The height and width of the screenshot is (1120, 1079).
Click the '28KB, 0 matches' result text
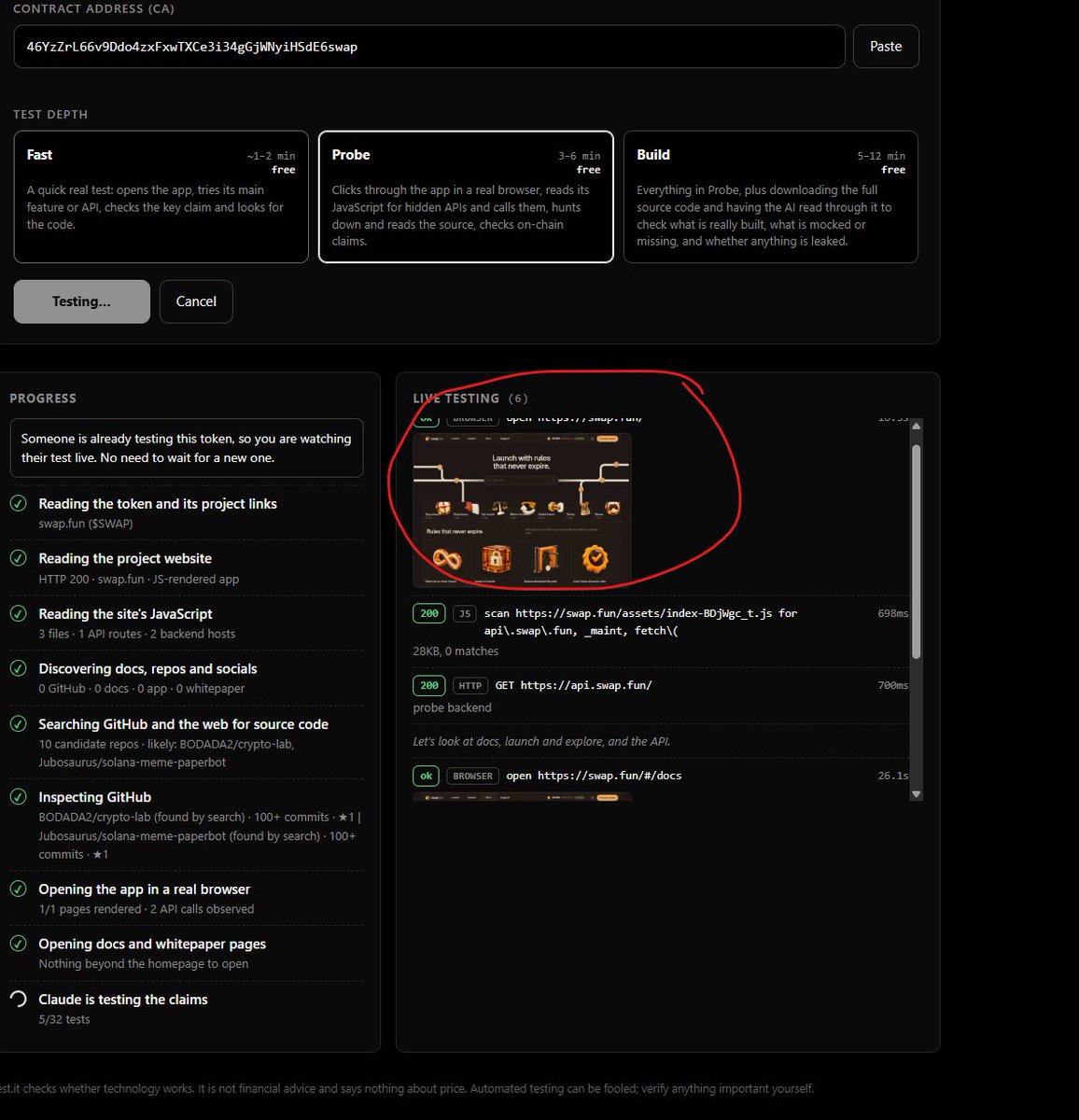[x=455, y=651]
